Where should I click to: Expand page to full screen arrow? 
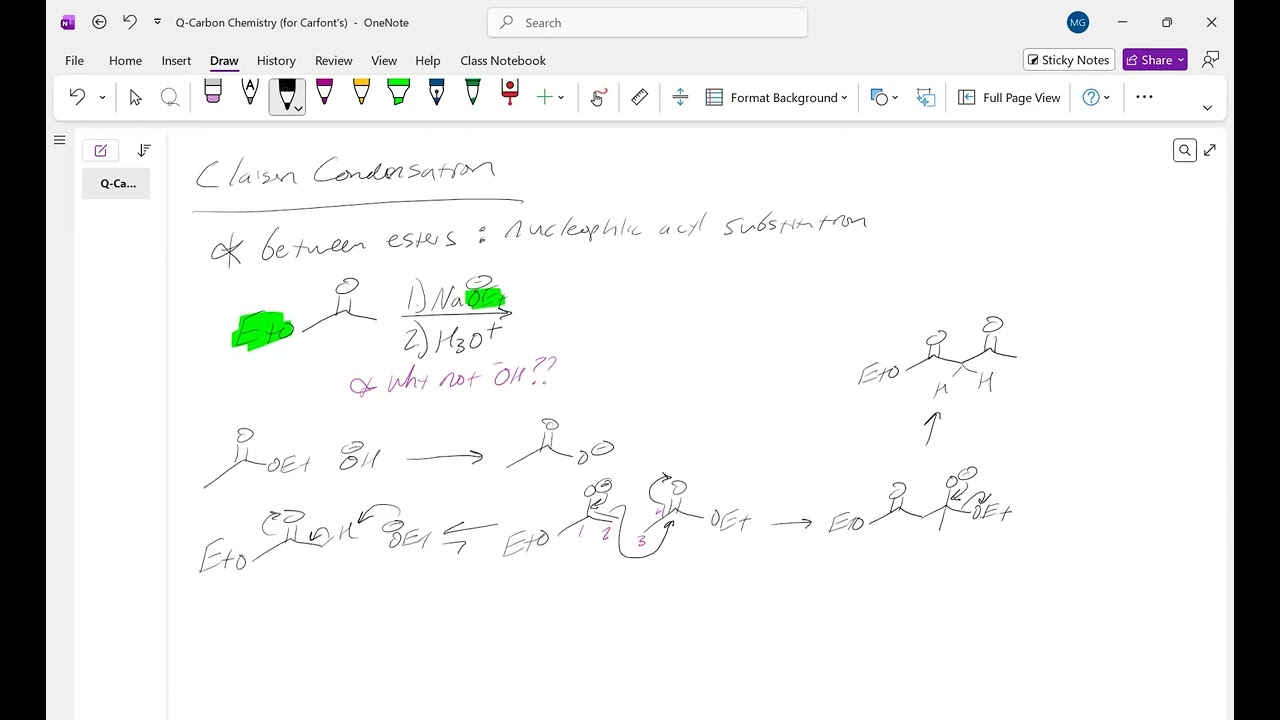(x=1210, y=150)
